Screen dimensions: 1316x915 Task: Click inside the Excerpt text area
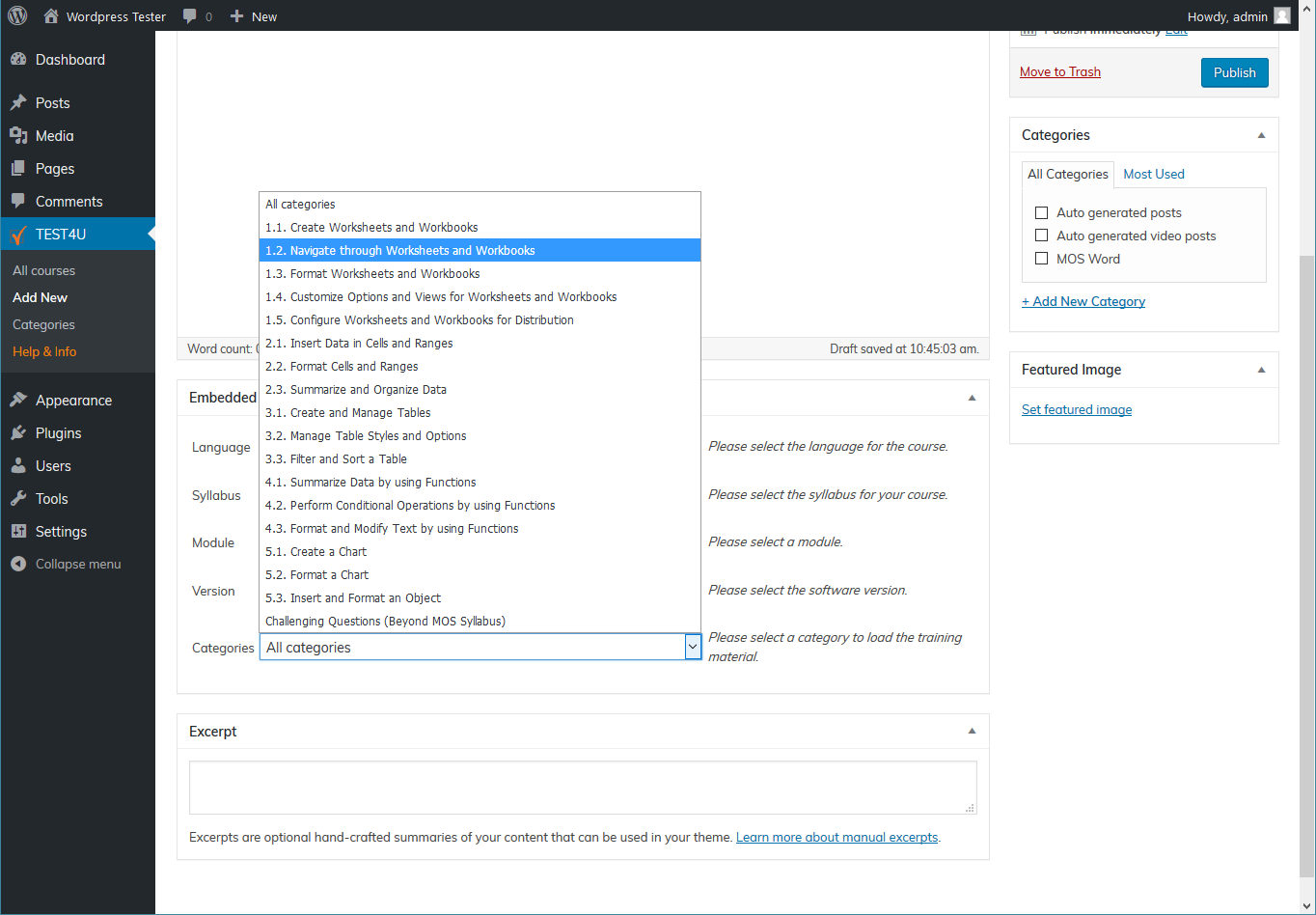click(x=582, y=787)
